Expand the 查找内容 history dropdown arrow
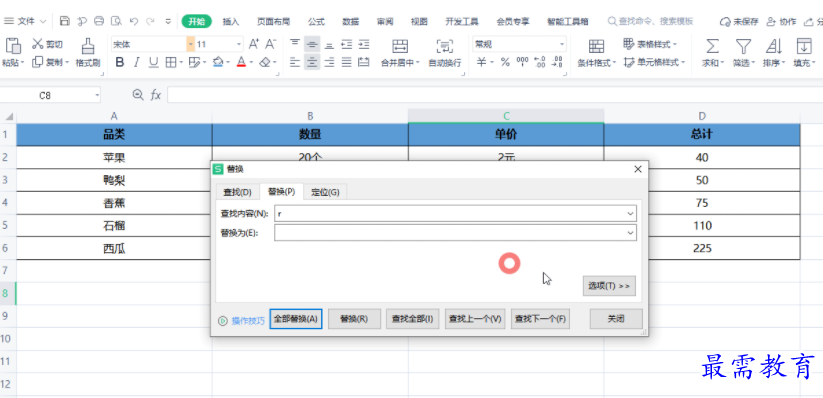The image size is (823, 398). coord(630,214)
